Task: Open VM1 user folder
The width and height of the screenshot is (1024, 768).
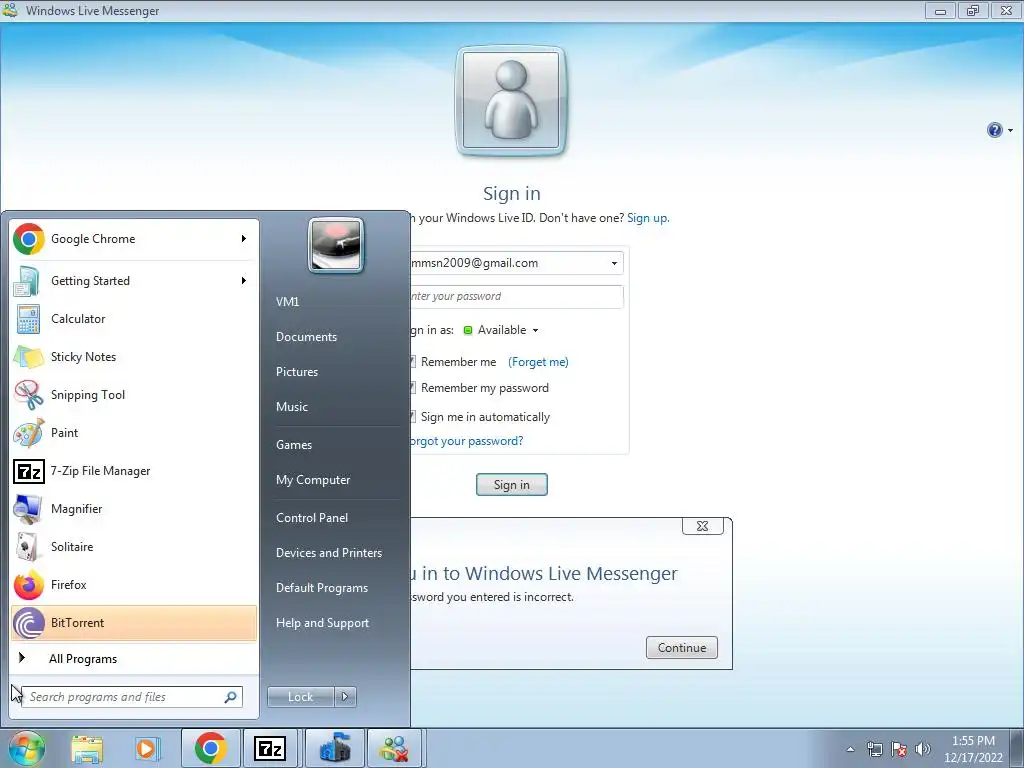Action: click(287, 302)
